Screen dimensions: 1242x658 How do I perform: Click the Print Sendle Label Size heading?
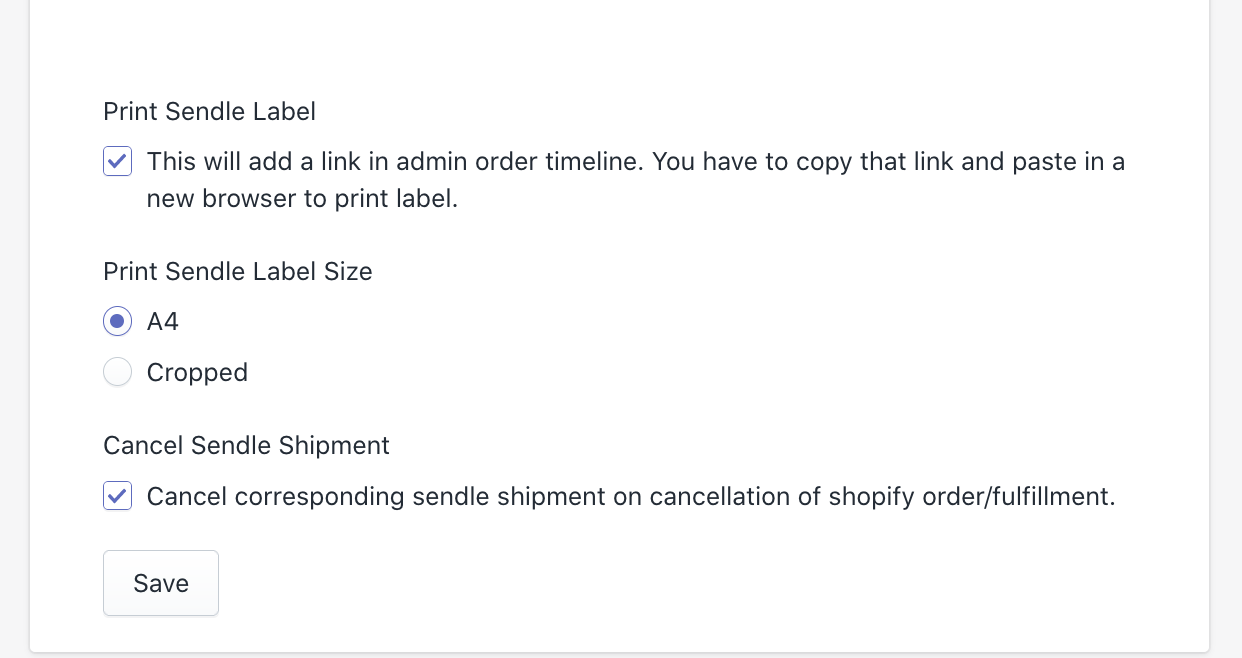237,271
